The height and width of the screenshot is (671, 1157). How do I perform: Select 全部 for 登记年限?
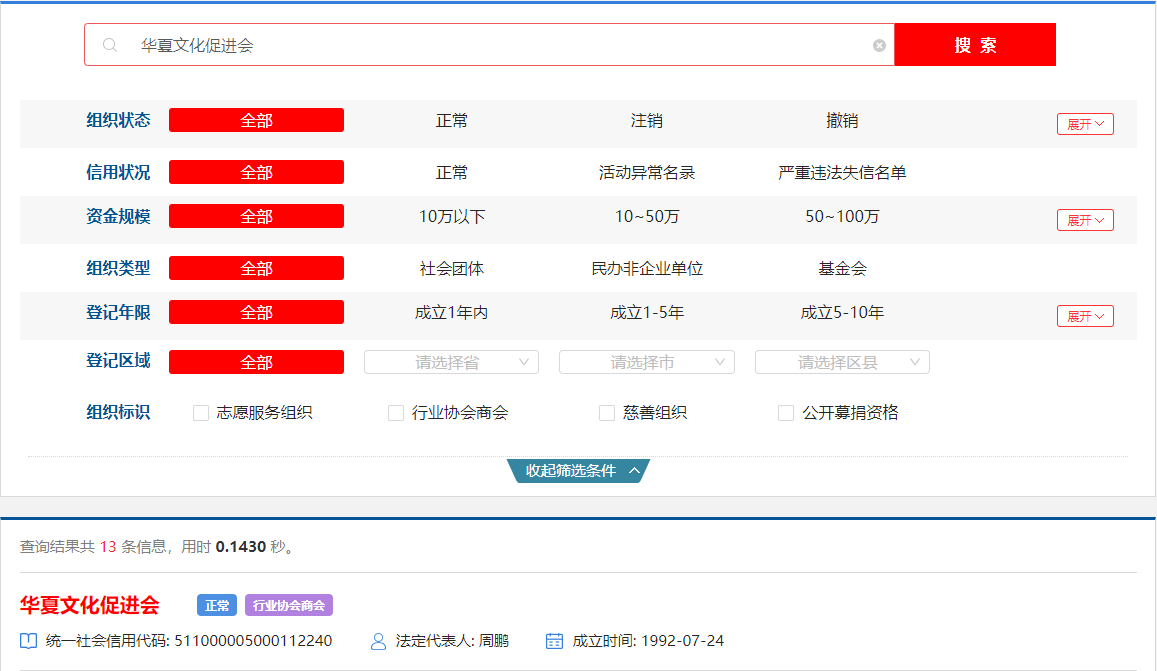(256, 312)
